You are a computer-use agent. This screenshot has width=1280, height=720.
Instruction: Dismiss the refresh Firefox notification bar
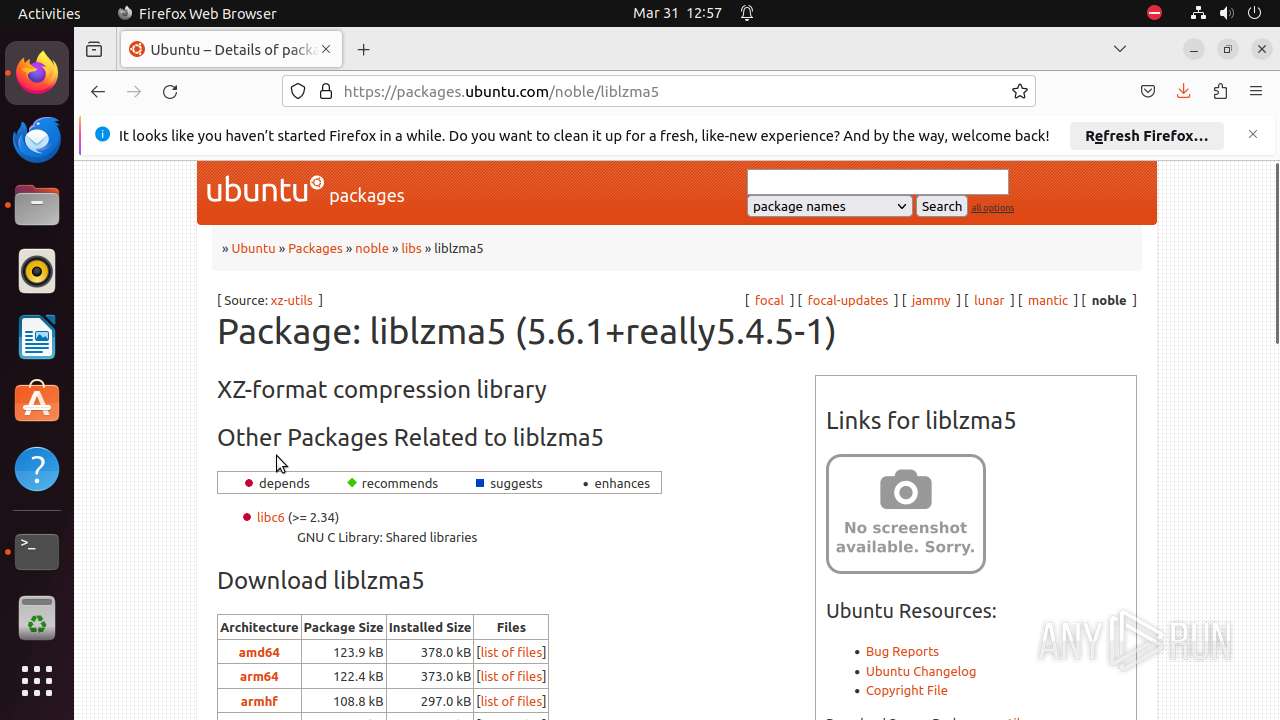(x=1253, y=134)
